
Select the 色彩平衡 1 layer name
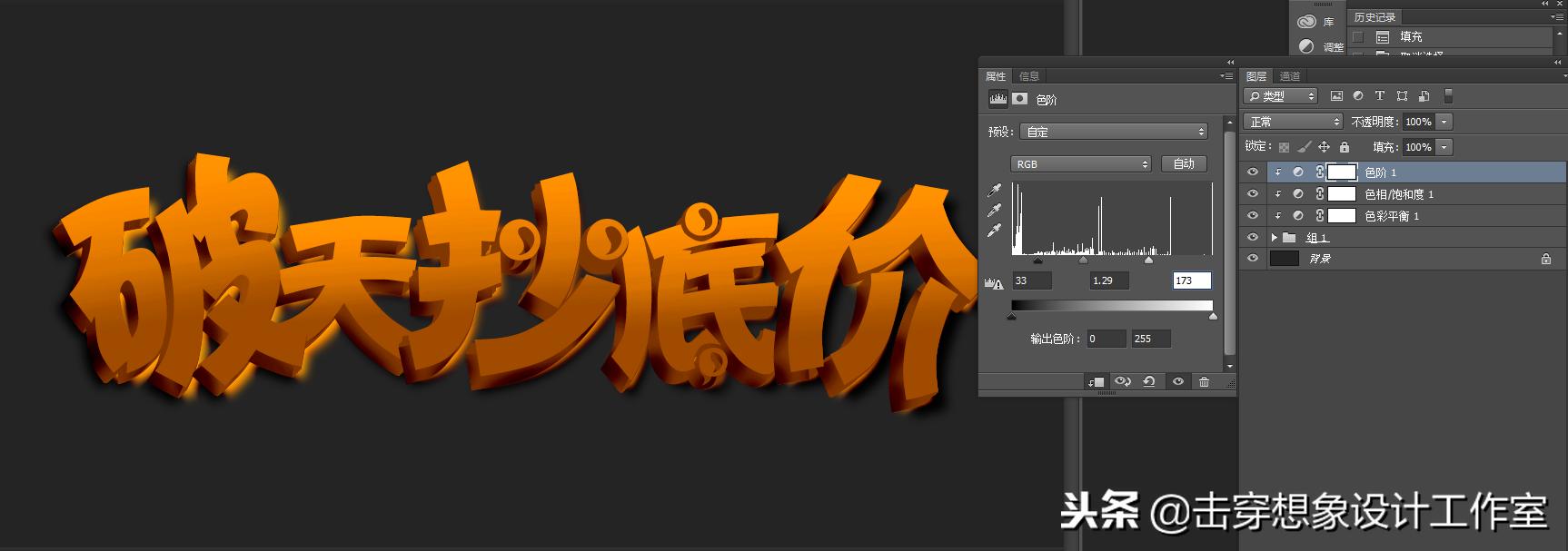coord(1392,216)
